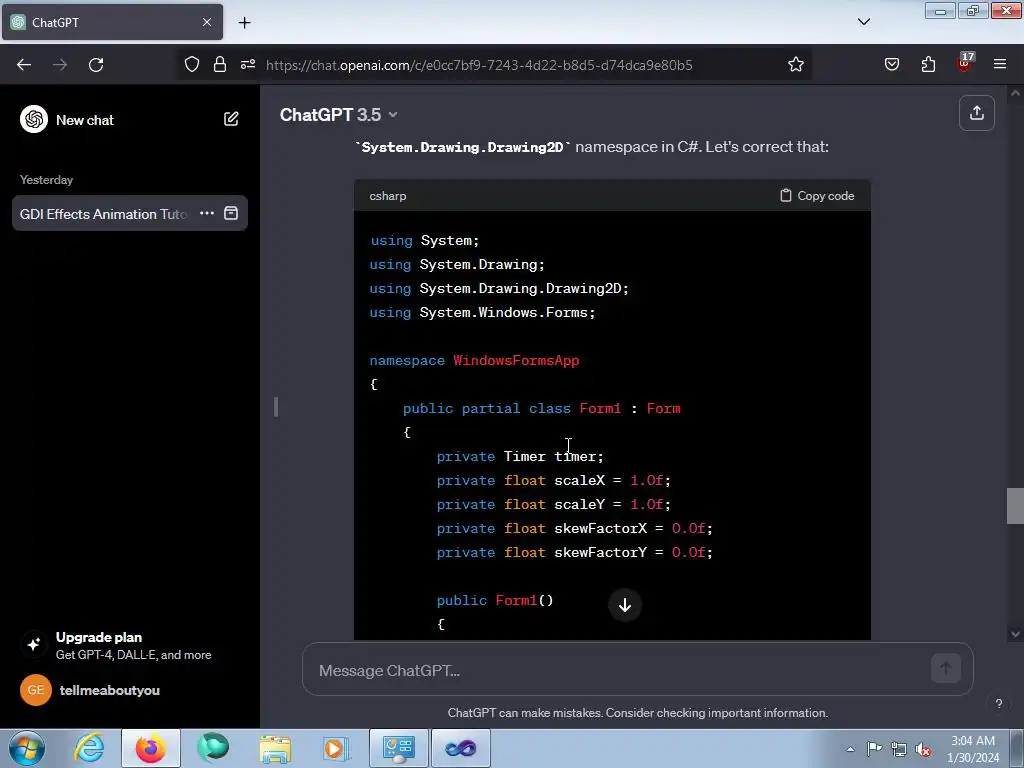Screen dimensions: 1024x768
Task: Reload the current page
Action: [x=96, y=65]
